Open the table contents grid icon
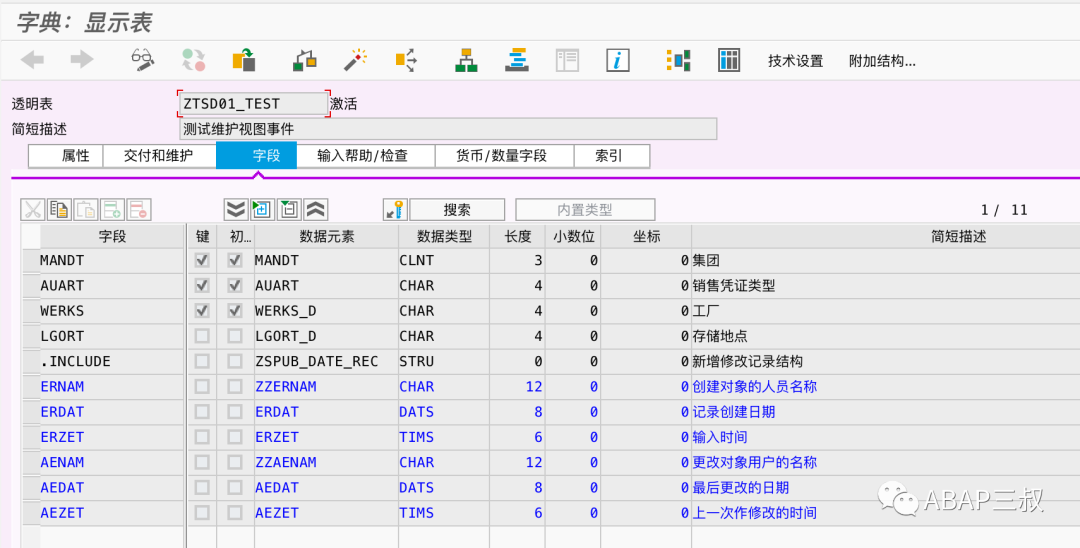Image resolution: width=1080 pixels, height=548 pixels. pyautogui.click(x=729, y=60)
